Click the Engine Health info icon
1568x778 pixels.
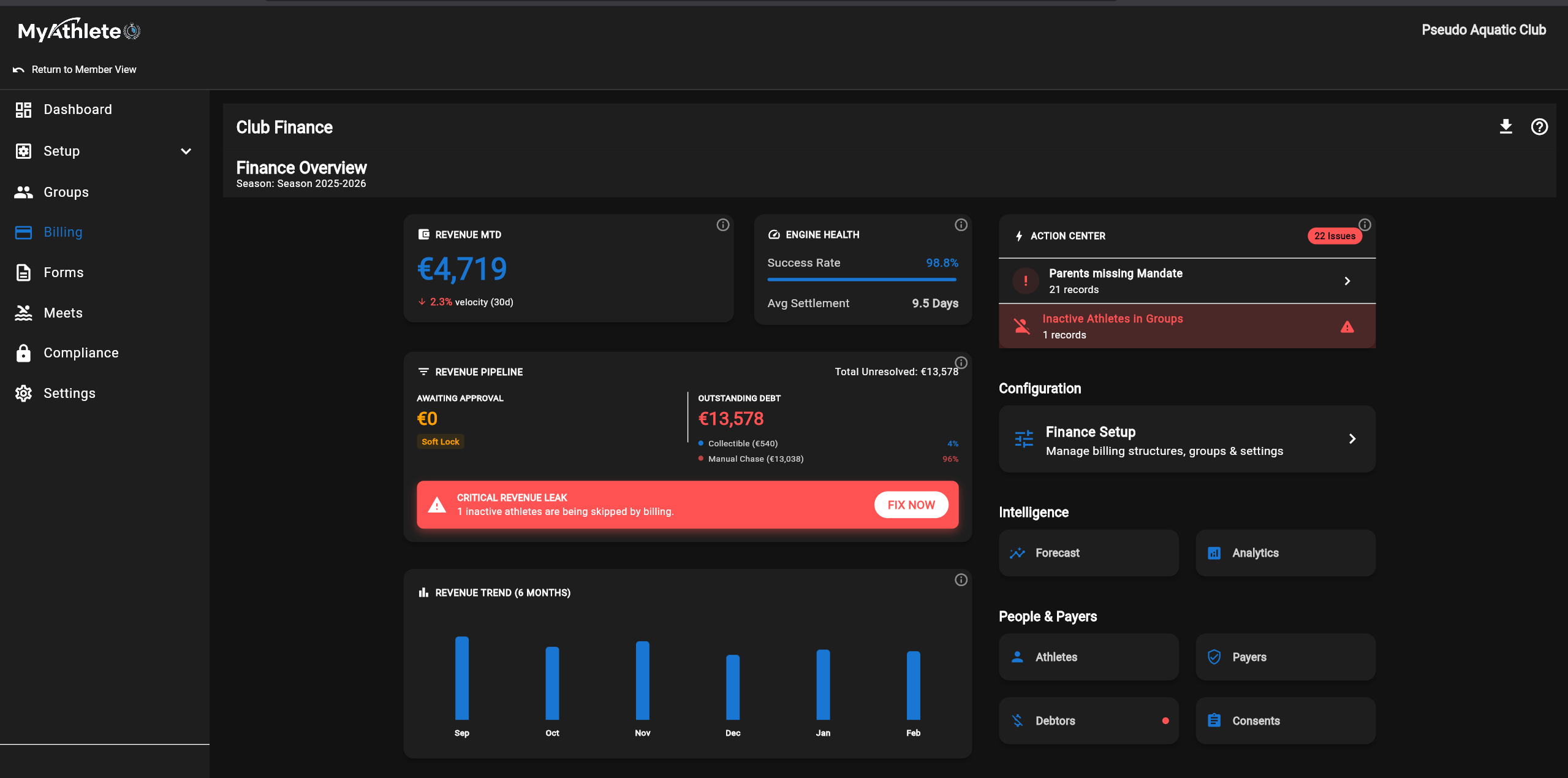click(960, 225)
